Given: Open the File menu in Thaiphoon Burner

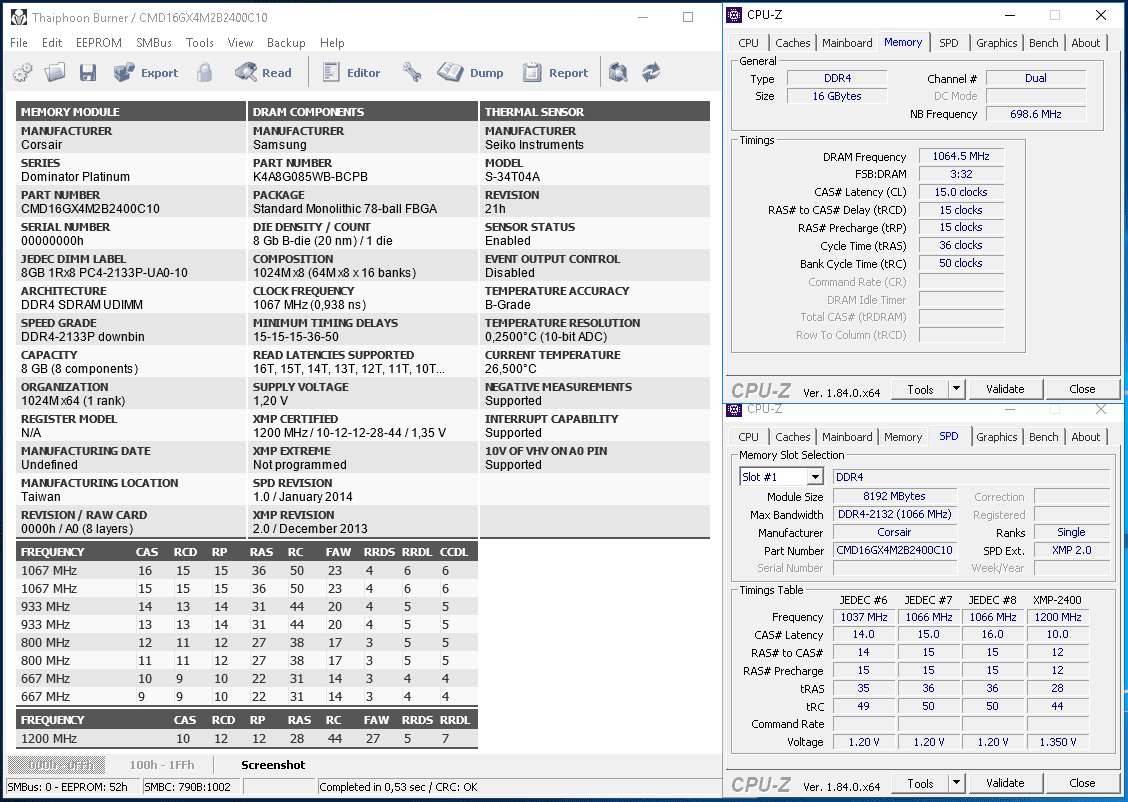Looking at the screenshot, I should [x=19, y=42].
